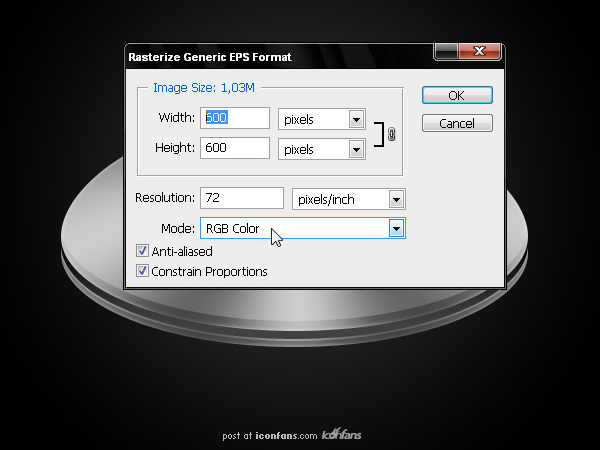Viewport: 600px width, 450px height.
Task: Open the Height units dropdown
Action: 321,149
